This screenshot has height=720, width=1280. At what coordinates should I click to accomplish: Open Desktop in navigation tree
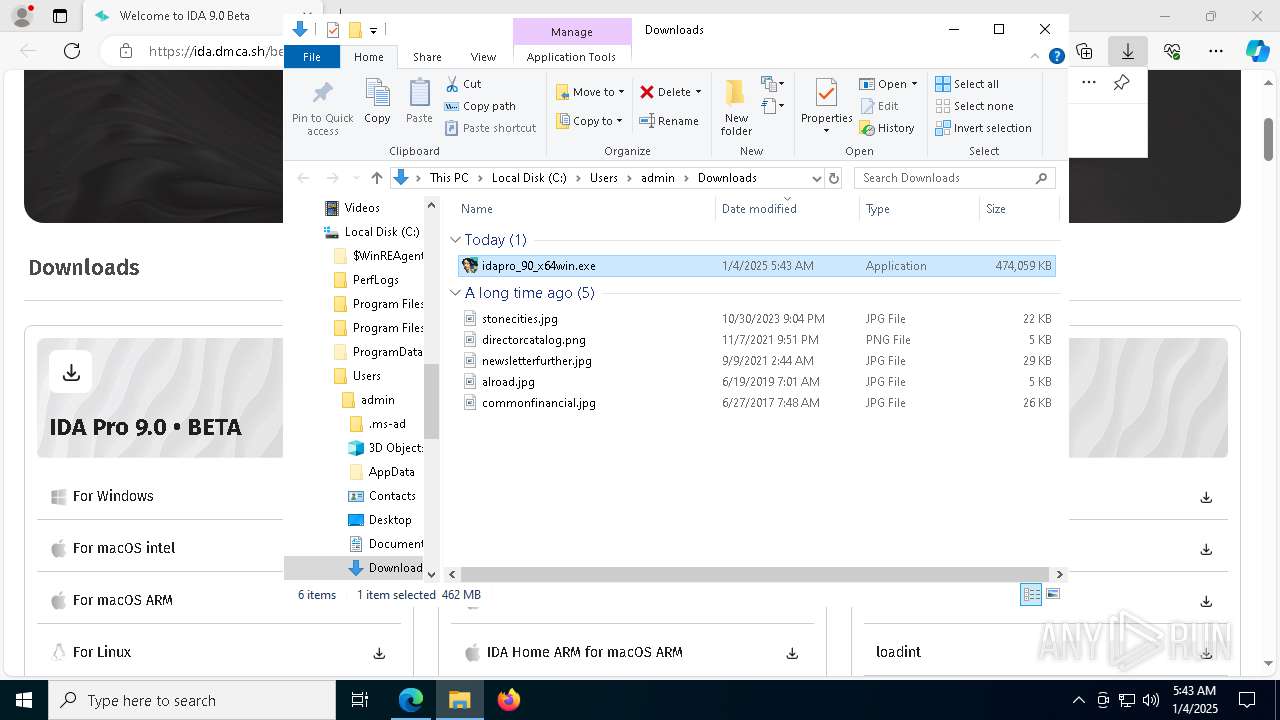(x=389, y=520)
